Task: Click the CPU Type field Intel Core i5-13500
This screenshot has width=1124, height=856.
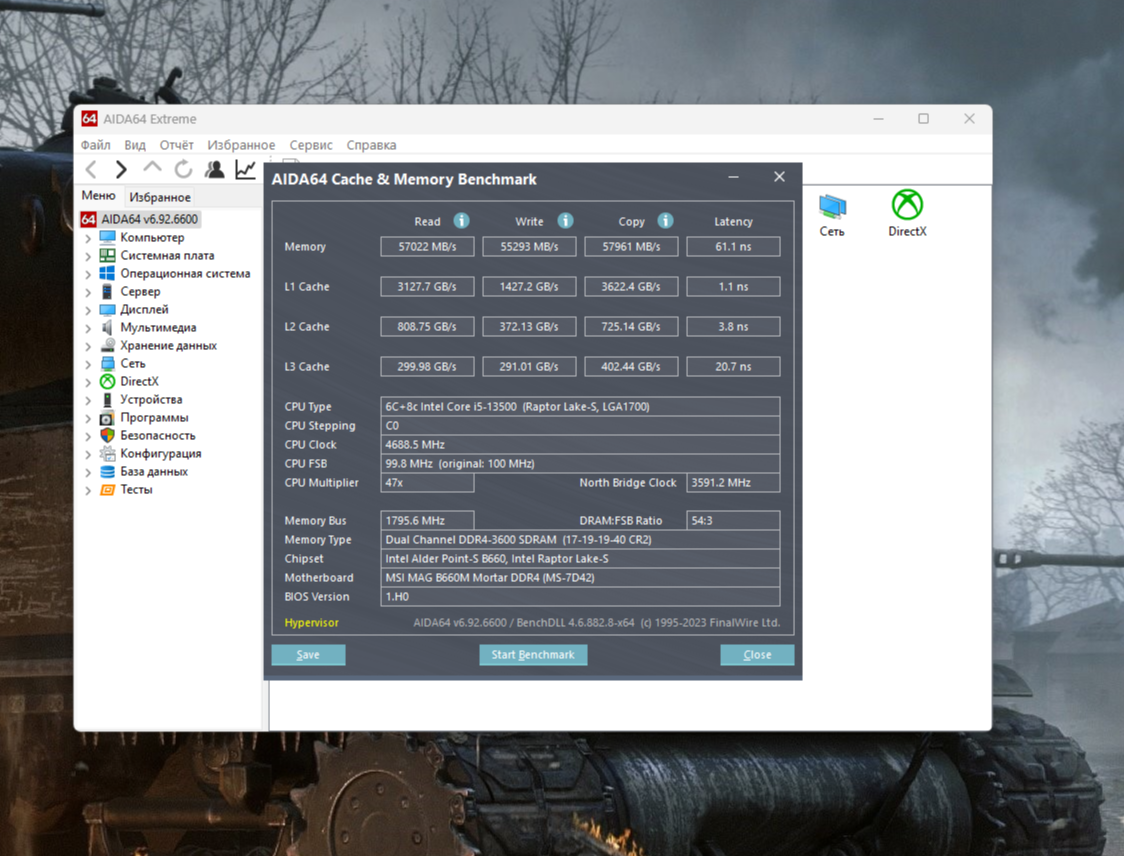Action: coord(580,406)
